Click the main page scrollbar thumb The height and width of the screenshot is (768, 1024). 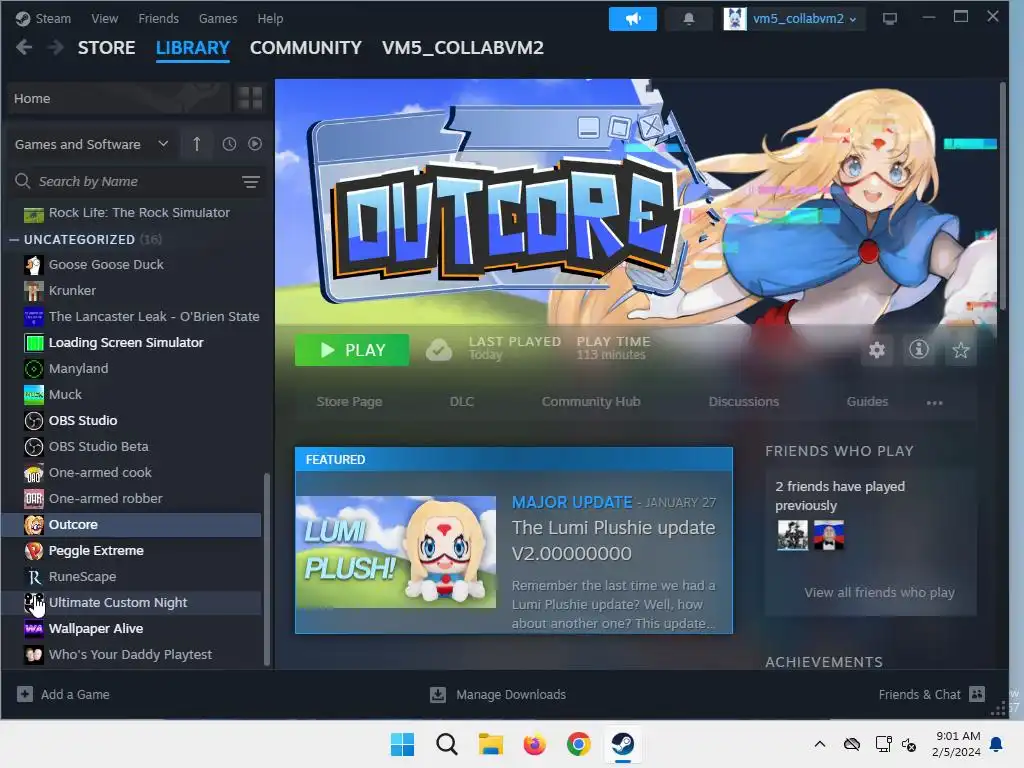pyautogui.click(x=1002, y=196)
